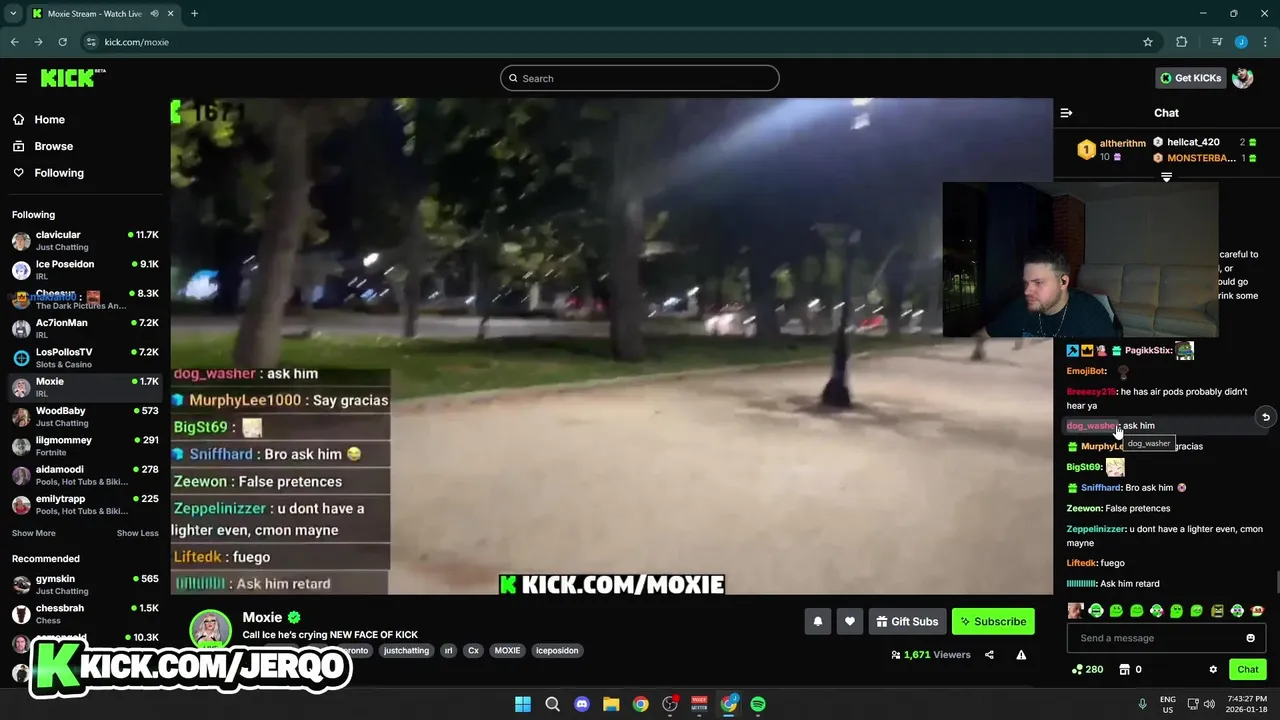Subscribe to Moxie's channel

tap(993, 621)
